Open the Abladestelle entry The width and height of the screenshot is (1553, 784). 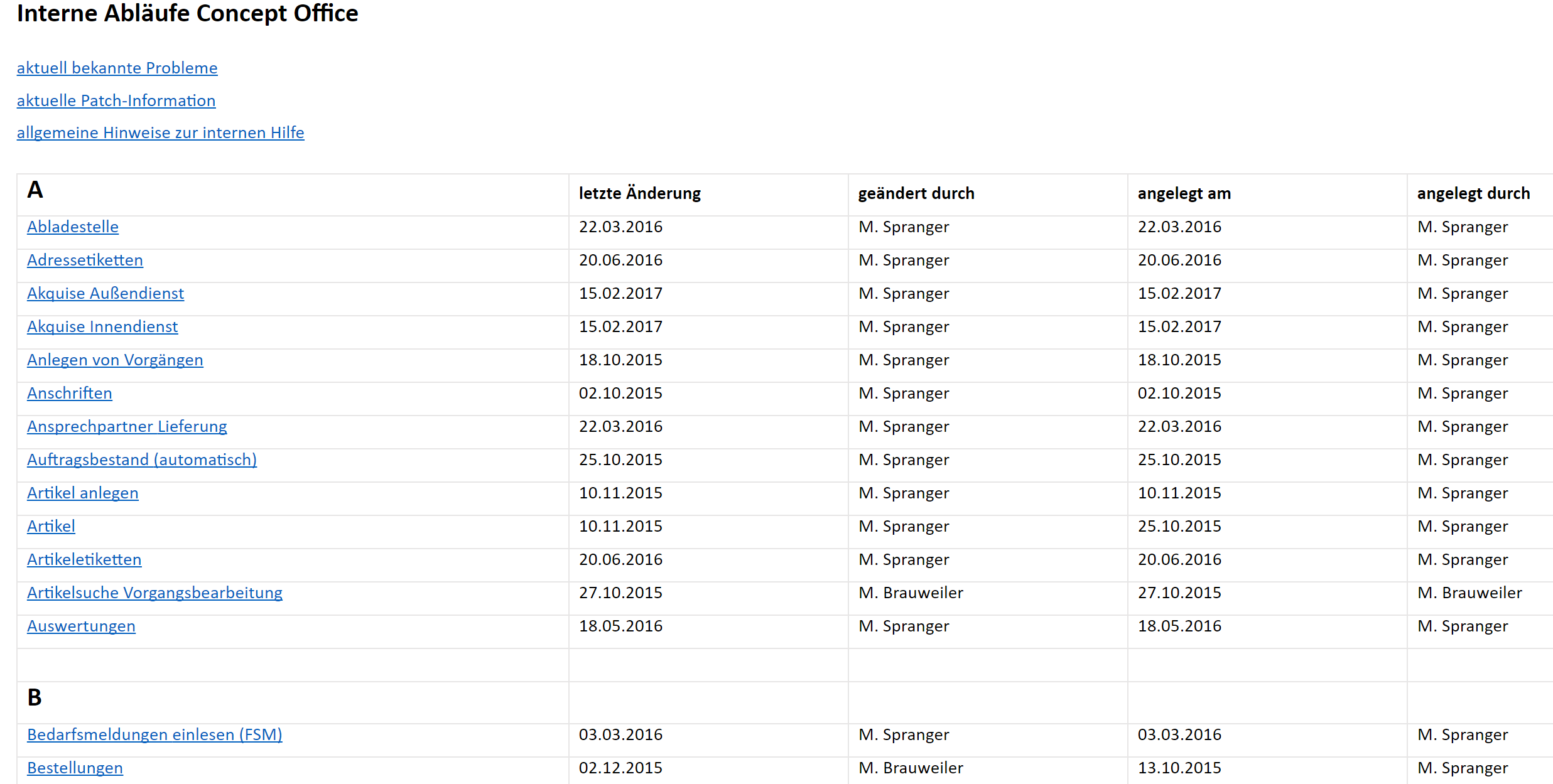pyautogui.click(x=73, y=227)
